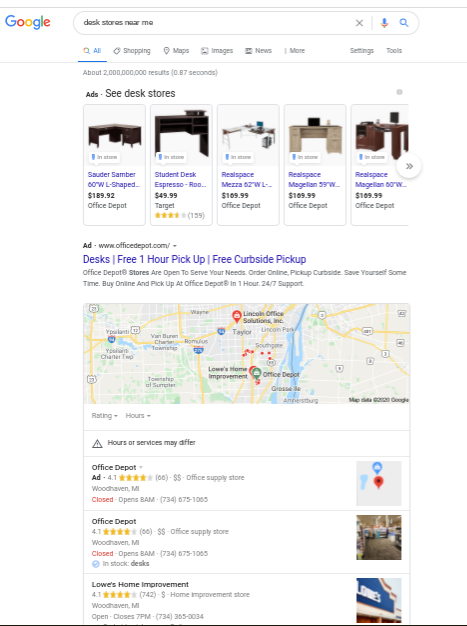Clear the search box with X icon
The height and width of the screenshot is (626, 467).
359,23
